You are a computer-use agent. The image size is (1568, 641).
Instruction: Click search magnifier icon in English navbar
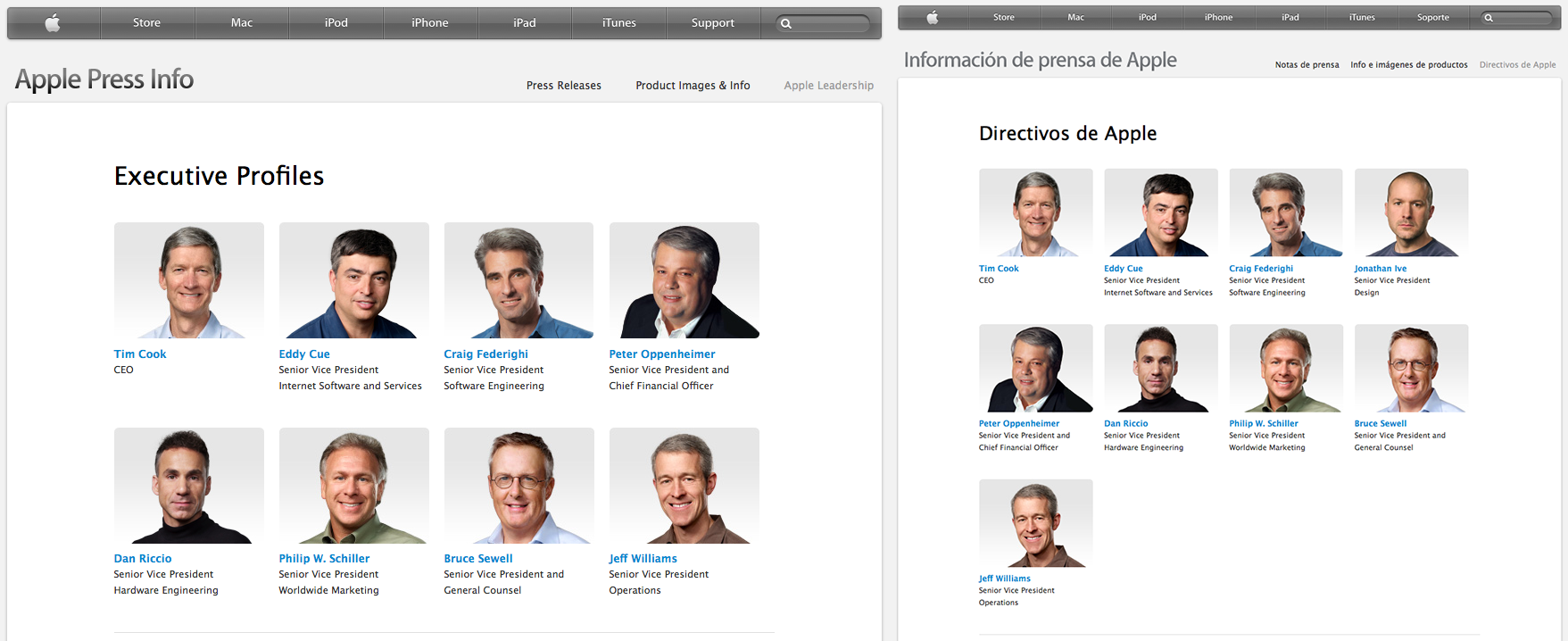pyautogui.click(x=786, y=24)
